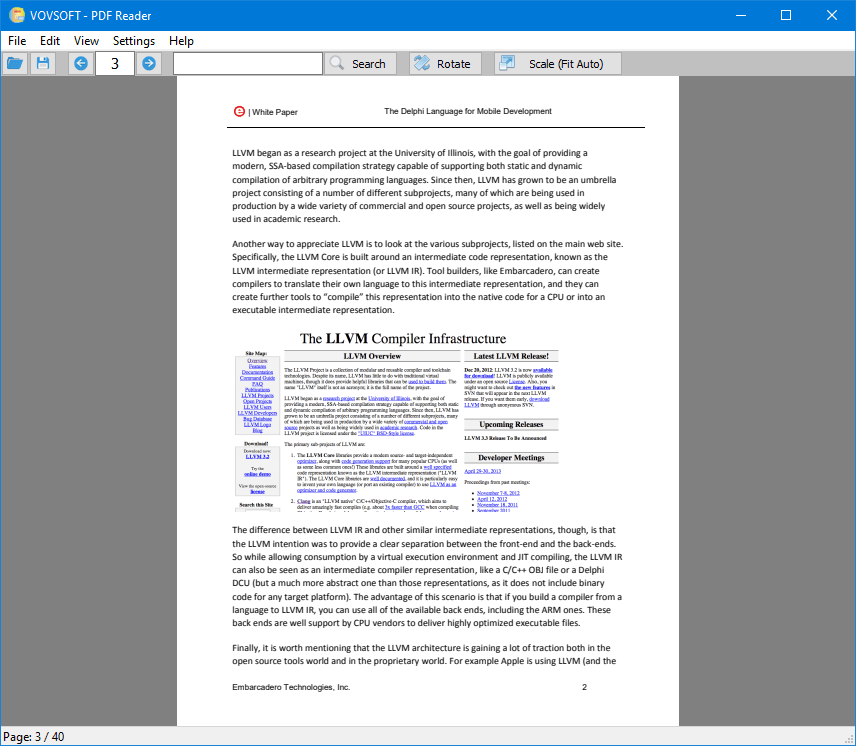Open the Edit menu
856x746 pixels.
(49, 41)
